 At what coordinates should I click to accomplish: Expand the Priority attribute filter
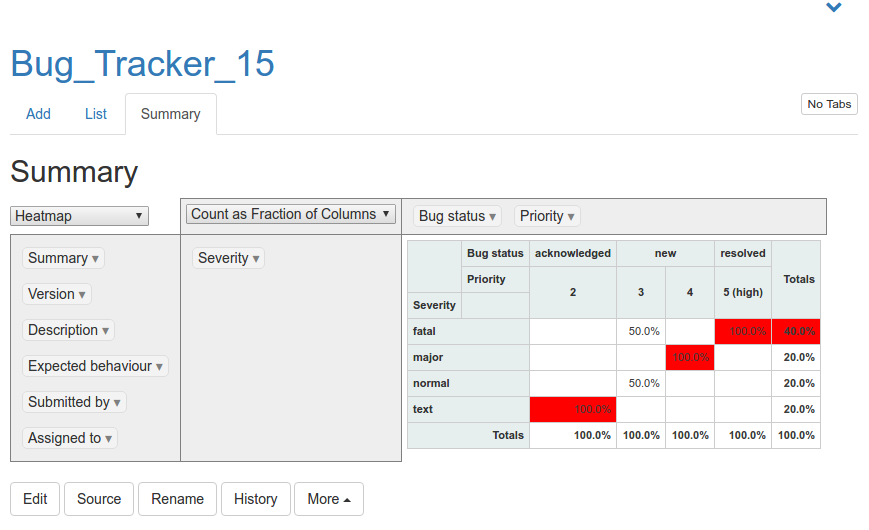pyautogui.click(x=571, y=217)
